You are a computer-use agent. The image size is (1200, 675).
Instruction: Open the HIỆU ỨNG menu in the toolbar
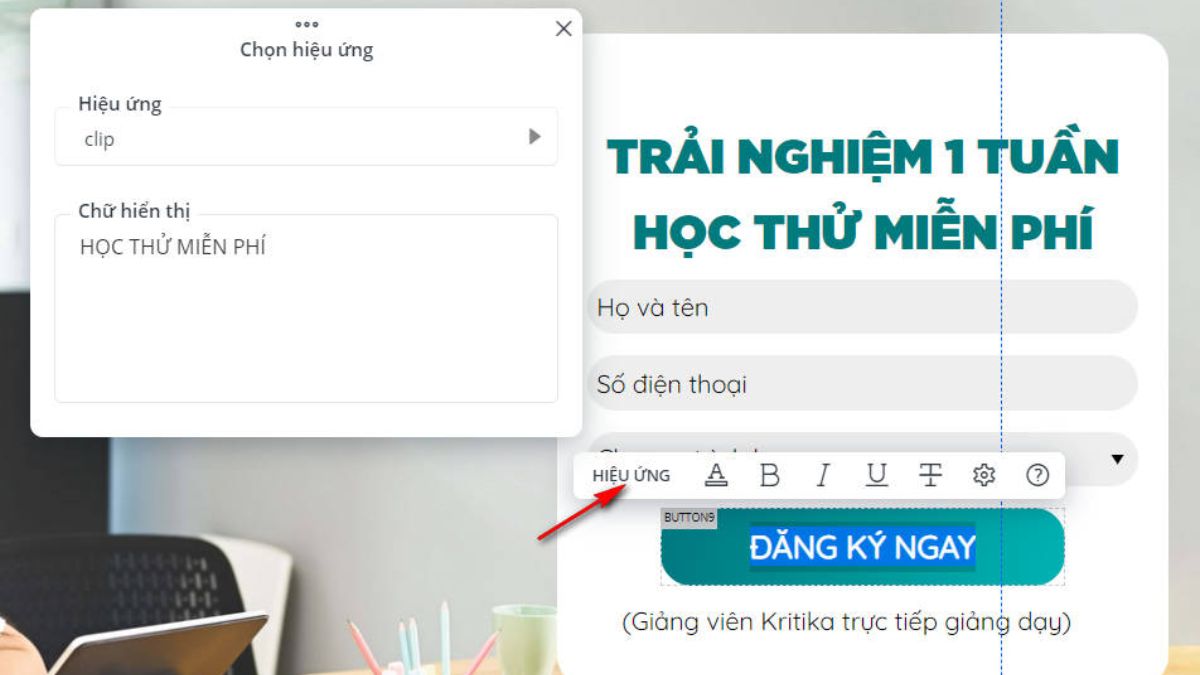(632, 475)
